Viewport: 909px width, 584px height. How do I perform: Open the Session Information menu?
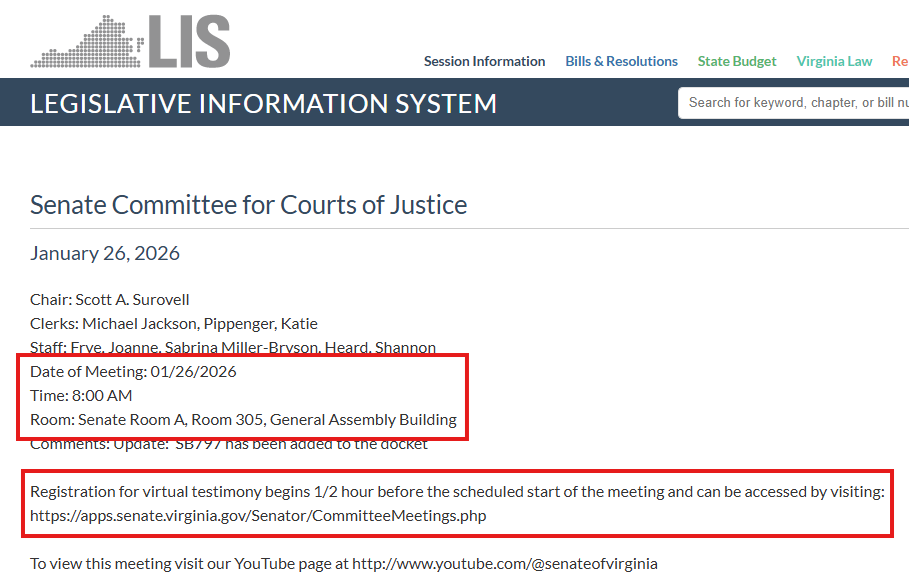pyautogui.click(x=484, y=61)
